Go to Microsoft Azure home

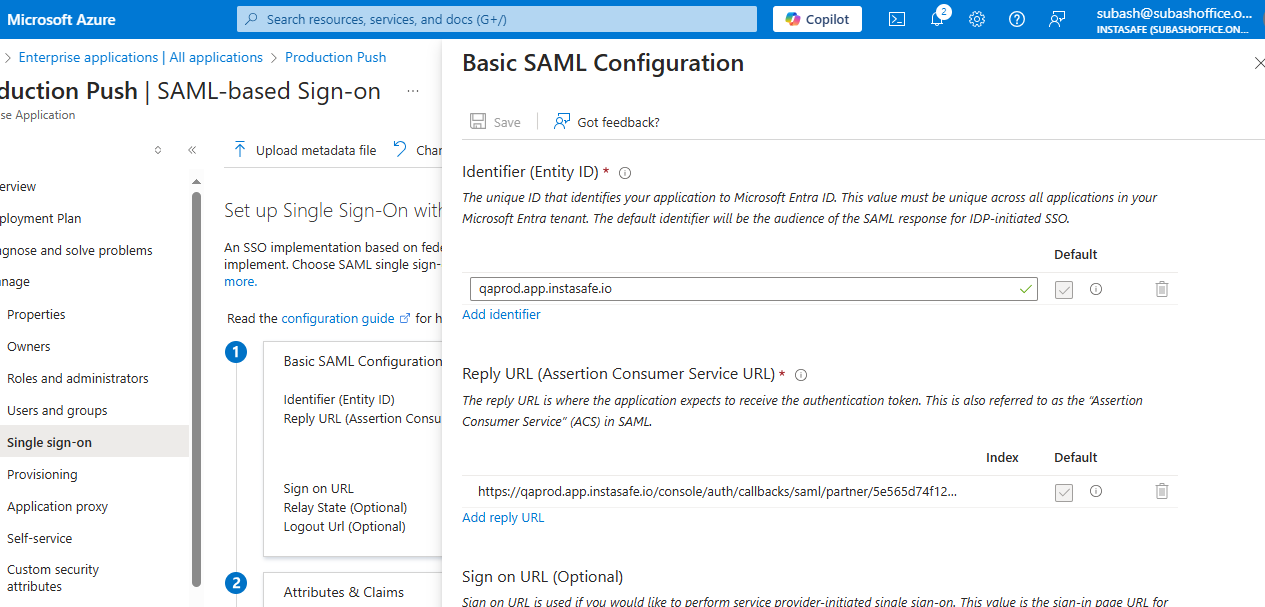coord(62,19)
